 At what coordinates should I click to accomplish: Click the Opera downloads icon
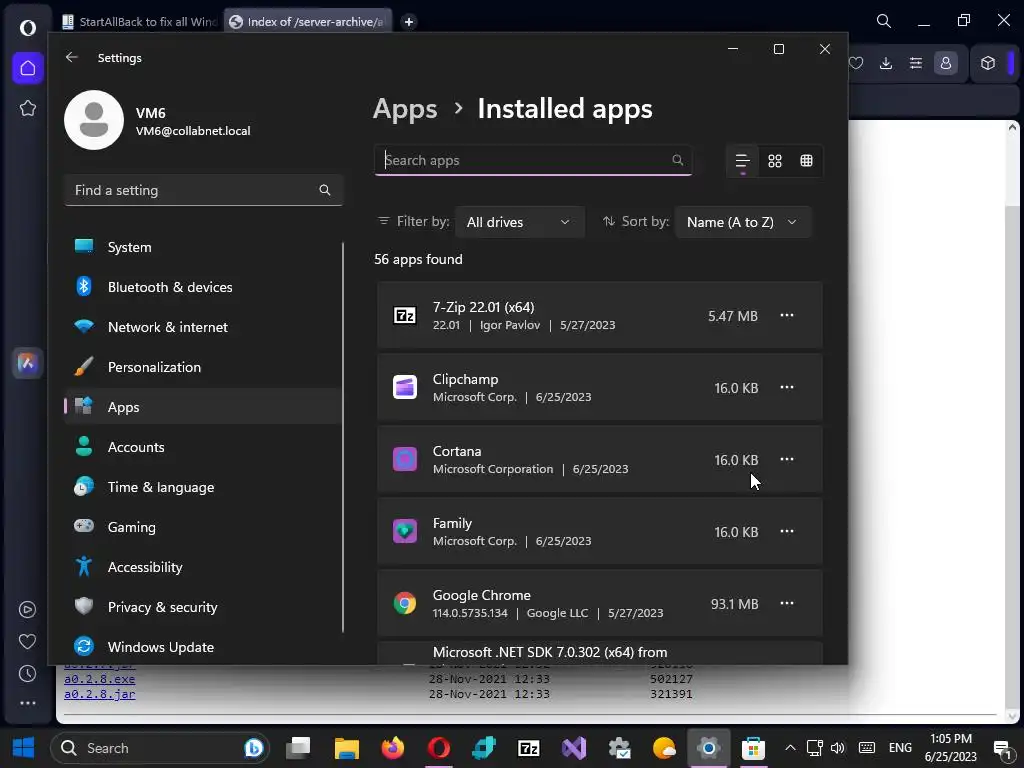pos(886,63)
